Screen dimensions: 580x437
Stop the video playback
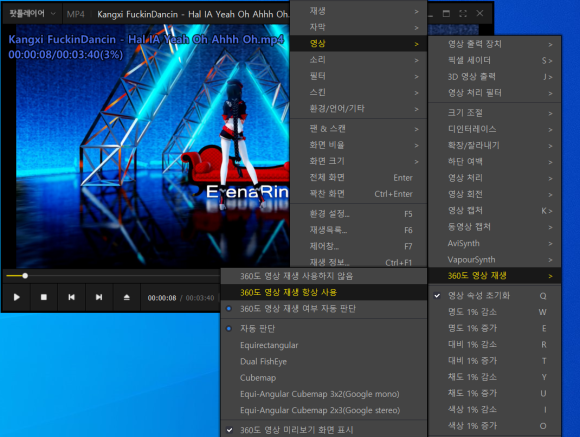[x=44, y=297]
